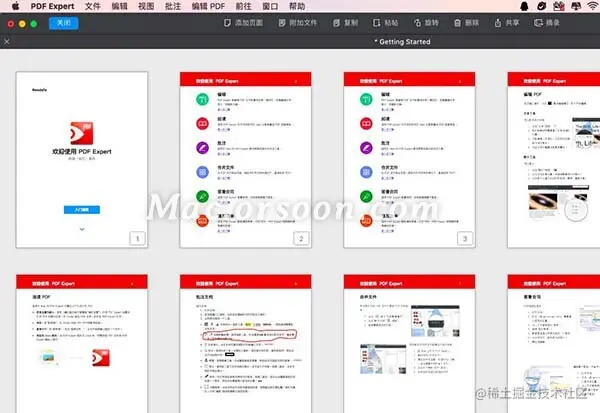Click the green Sign icon on page 3
This screenshot has height=413, width=600.
point(366,196)
